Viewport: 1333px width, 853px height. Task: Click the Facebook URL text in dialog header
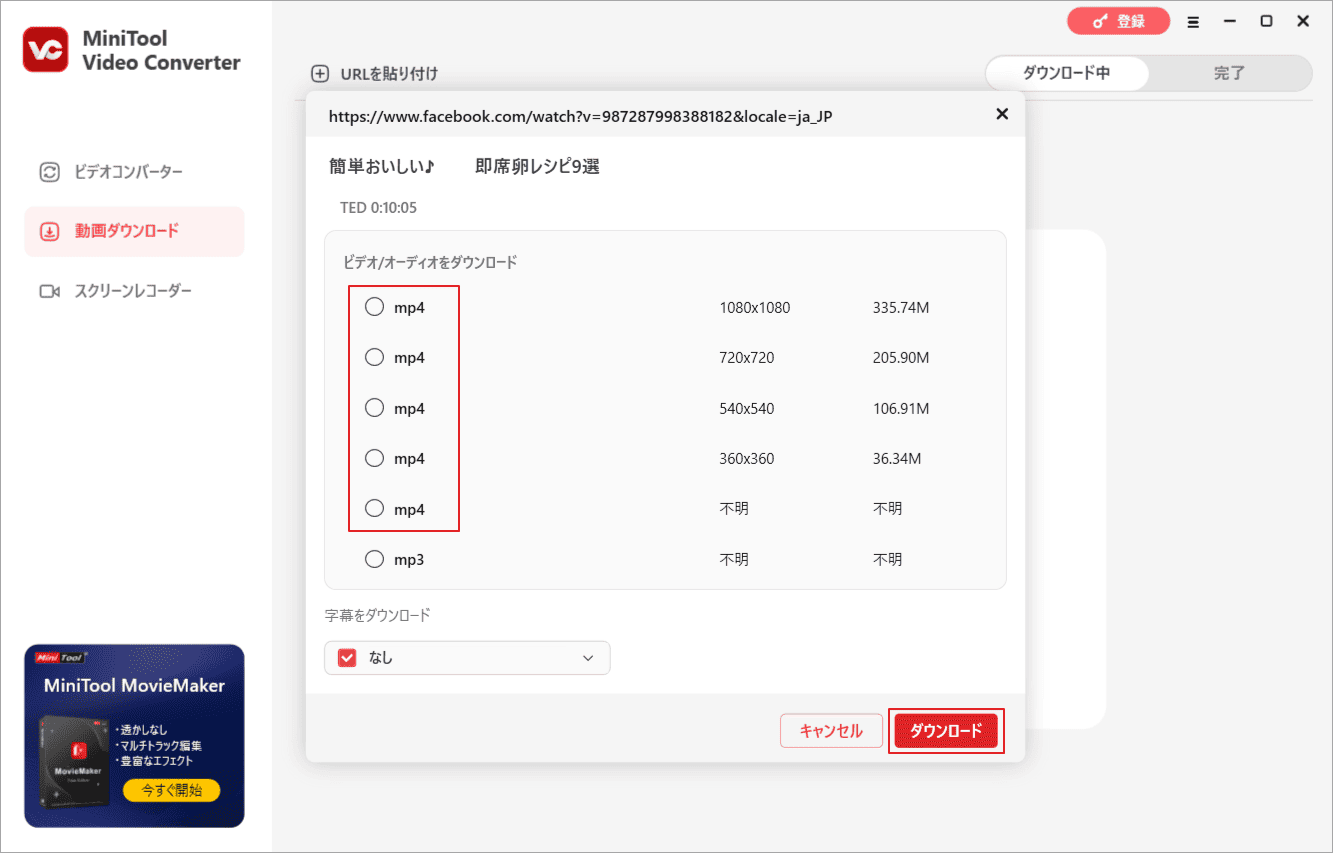pos(580,116)
